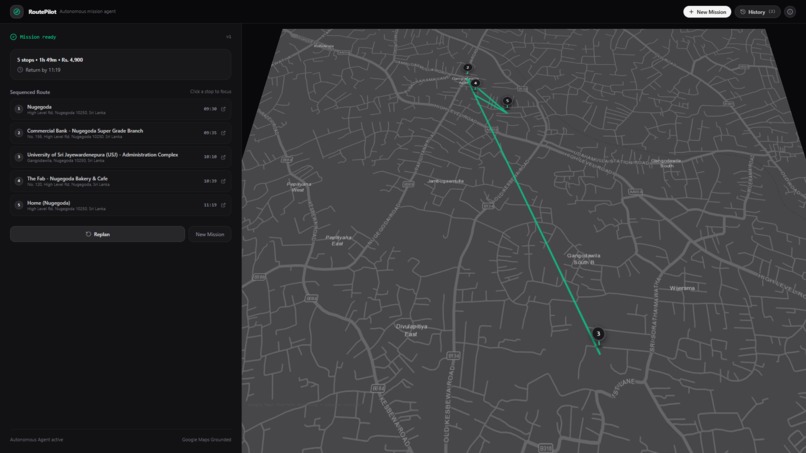Click map marker number 4
The image size is (806, 453).
coord(475,83)
